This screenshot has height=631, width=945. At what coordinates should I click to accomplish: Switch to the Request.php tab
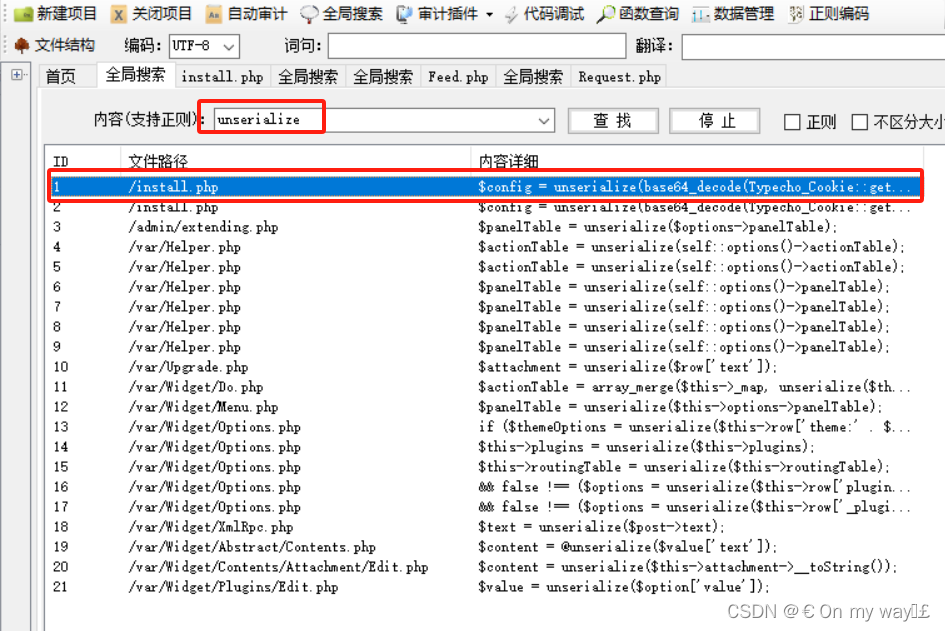[x=618, y=75]
